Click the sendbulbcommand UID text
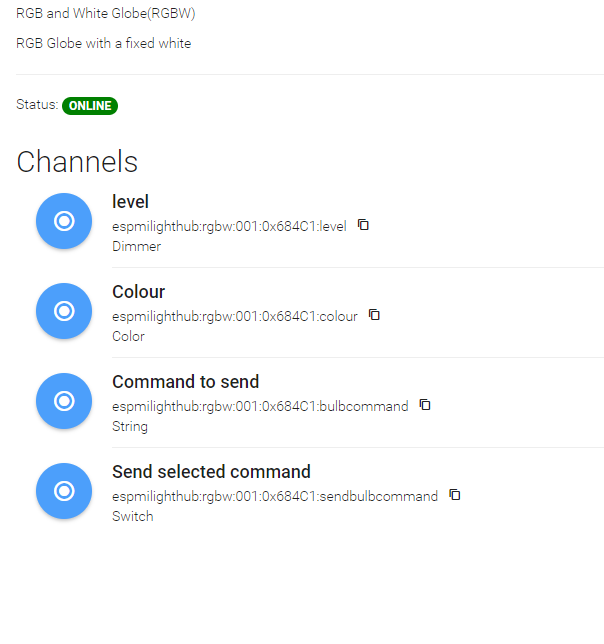This screenshot has width=604, height=644. [x=275, y=496]
